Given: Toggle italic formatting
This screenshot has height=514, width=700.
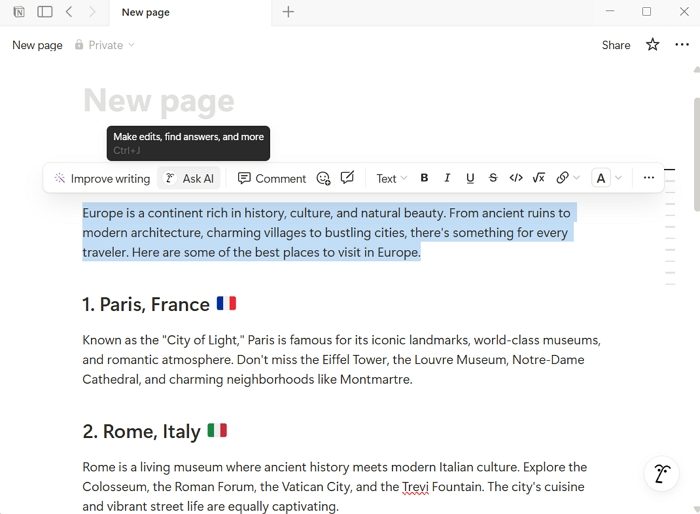Looking at the screenshot, I should [x=447, y=178].
